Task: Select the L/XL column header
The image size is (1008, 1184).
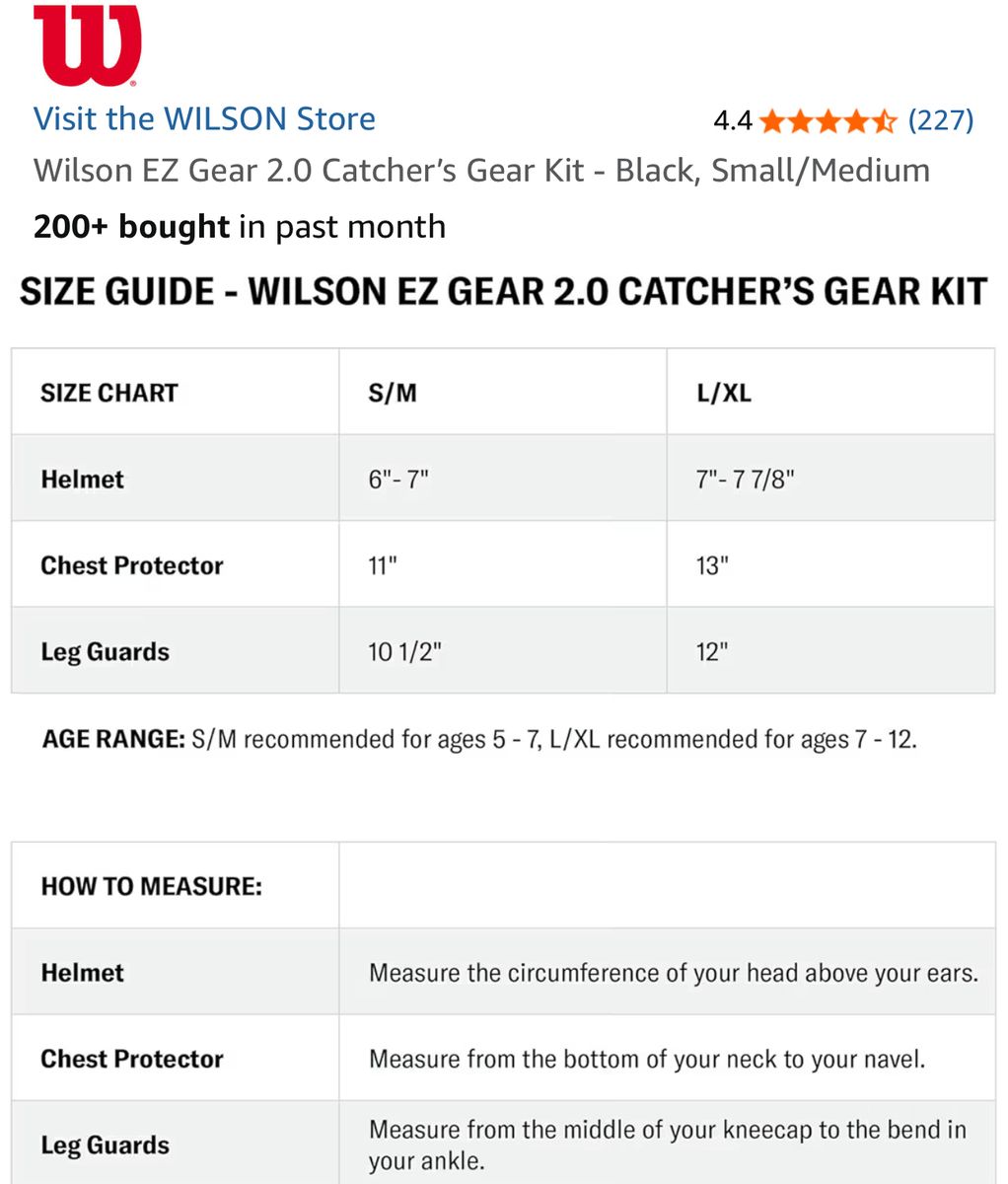Action: [830, 392]
